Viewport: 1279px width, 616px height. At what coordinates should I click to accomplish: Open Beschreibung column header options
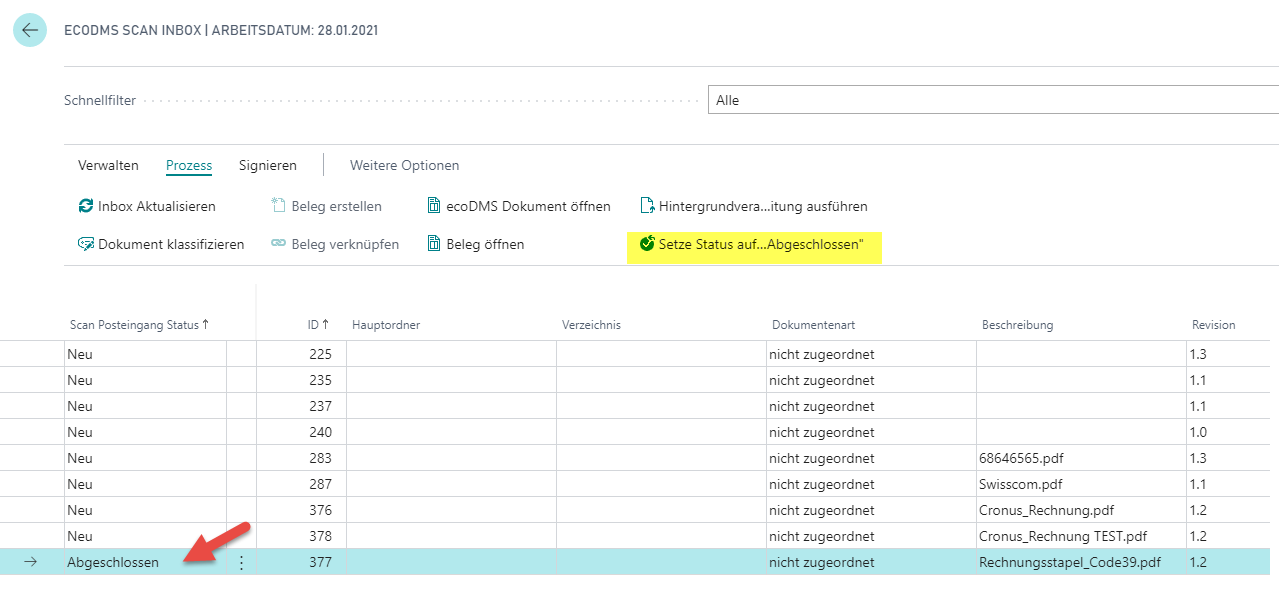tap(1018, 325)
